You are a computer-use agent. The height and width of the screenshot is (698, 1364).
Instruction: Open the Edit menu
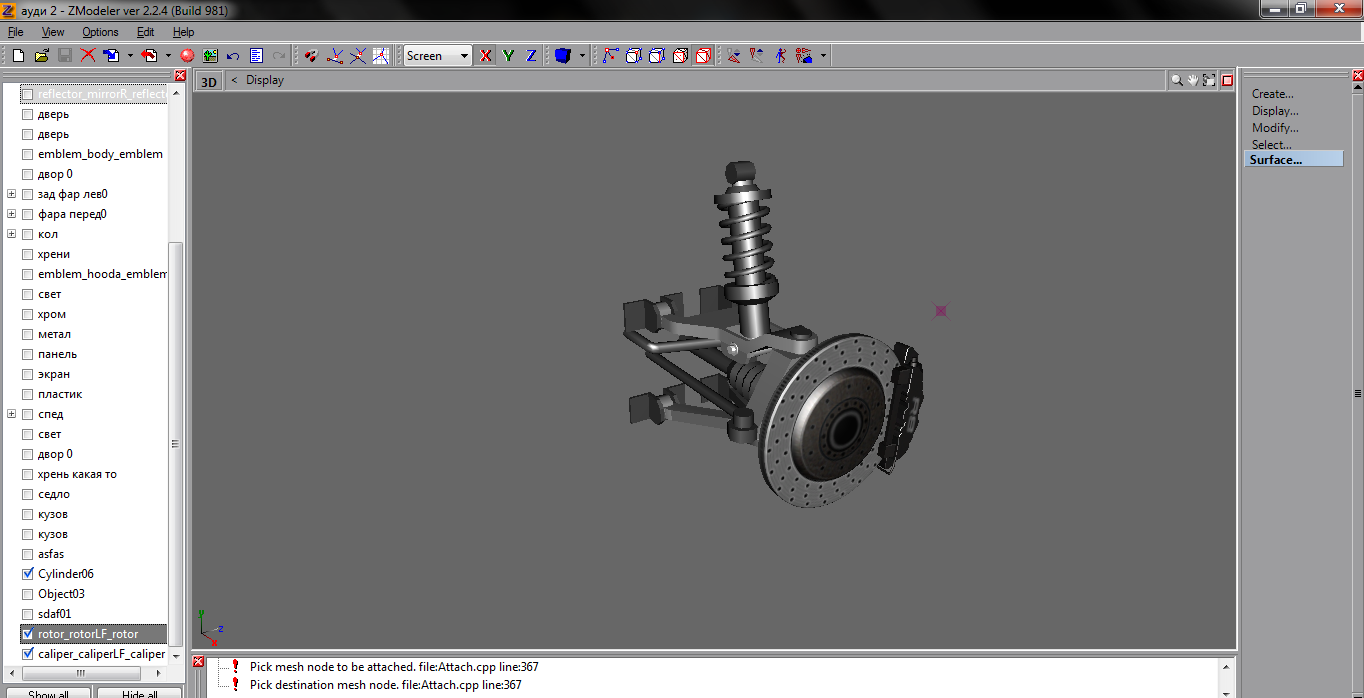pos(145,32)
